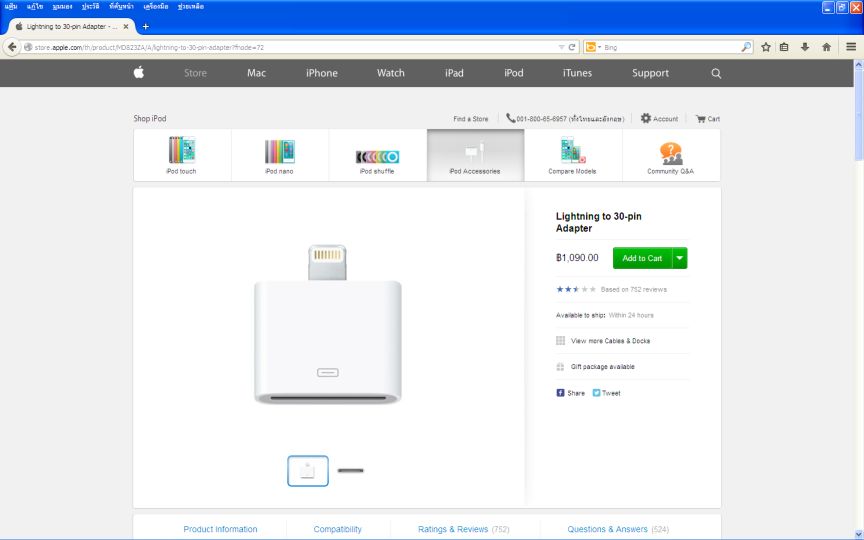Select the iPod touch category icon
This screenshot has width=864, height=540.
tap(181, 150)
